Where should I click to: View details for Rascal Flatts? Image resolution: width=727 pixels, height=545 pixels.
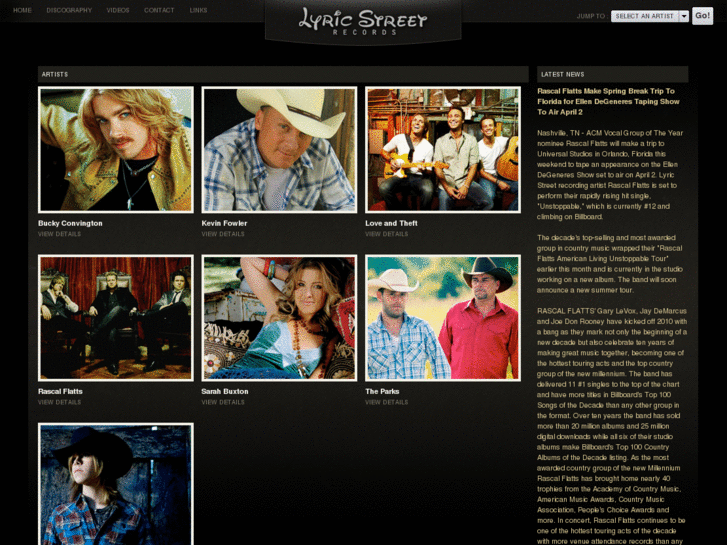pyautogui.click(x=59, y=403)
